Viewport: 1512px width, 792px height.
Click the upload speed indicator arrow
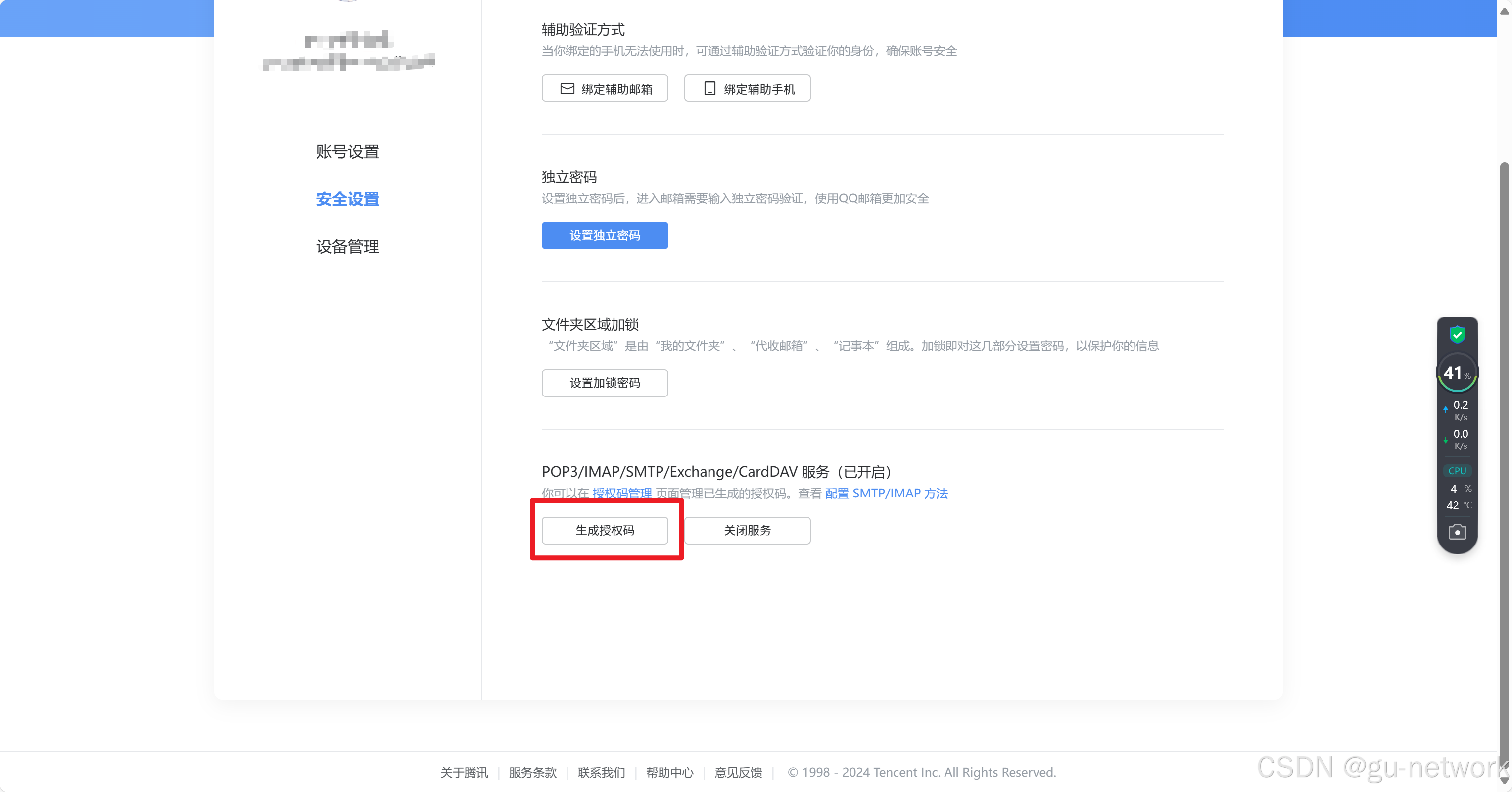coord(1445,409)
